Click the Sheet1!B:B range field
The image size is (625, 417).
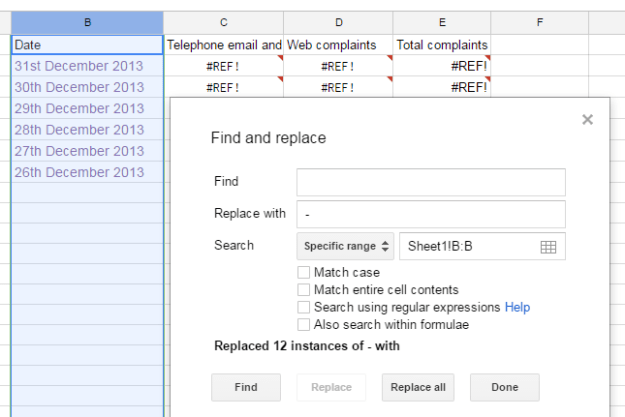point(465,246)
